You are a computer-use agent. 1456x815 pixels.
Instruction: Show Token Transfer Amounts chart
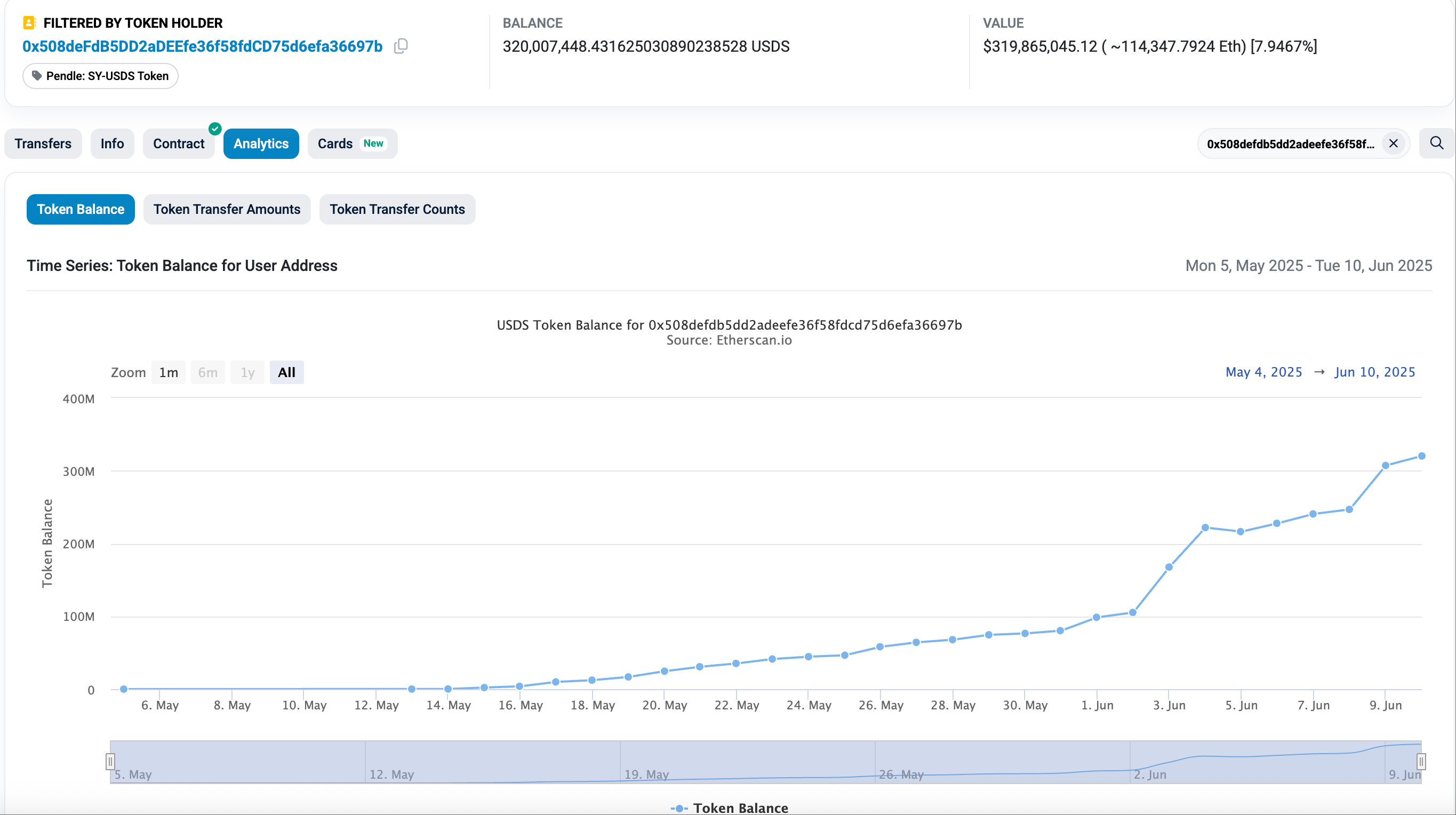point(227,209)
